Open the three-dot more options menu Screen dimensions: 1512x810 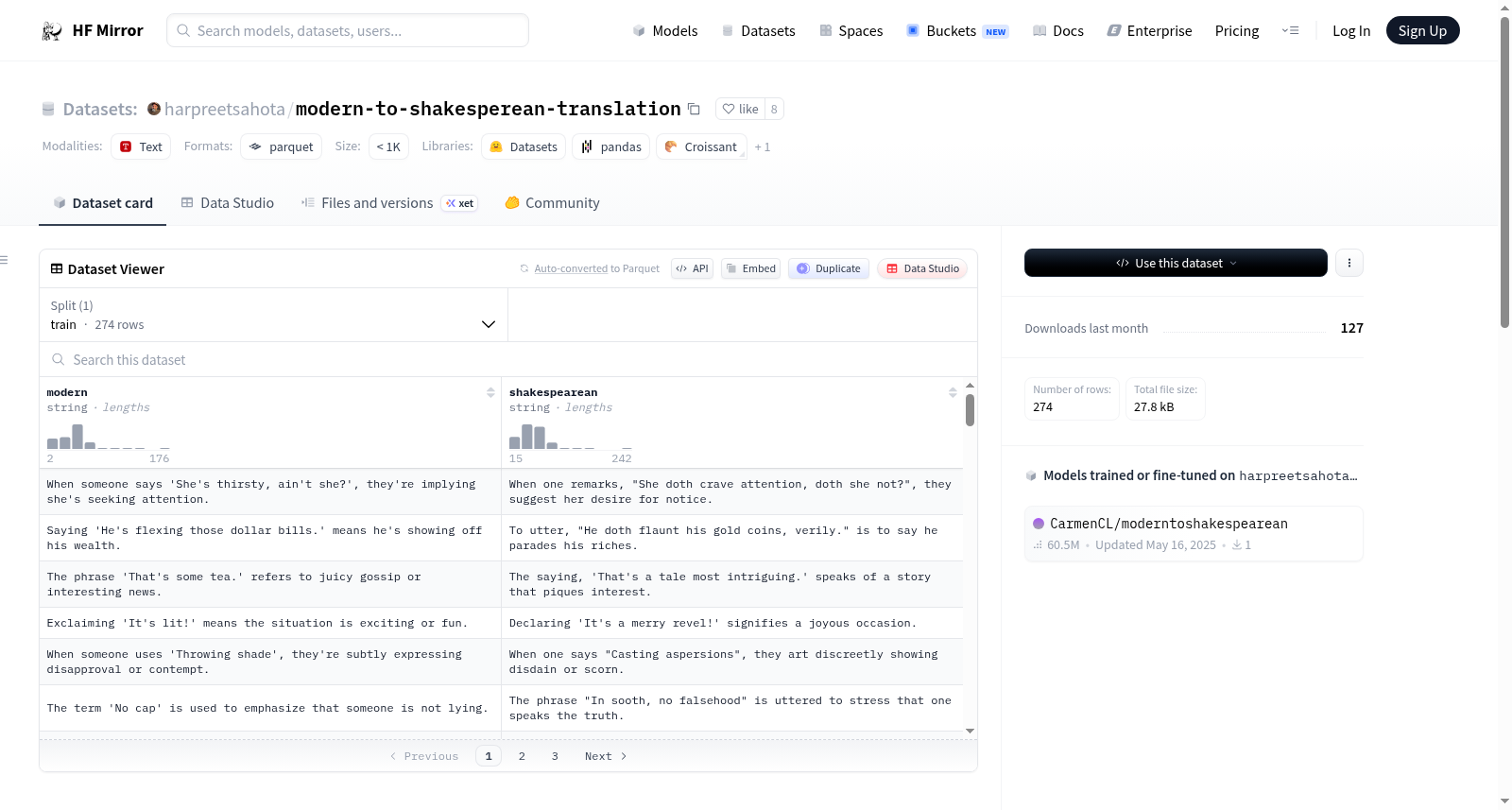tap(1349, 263)
